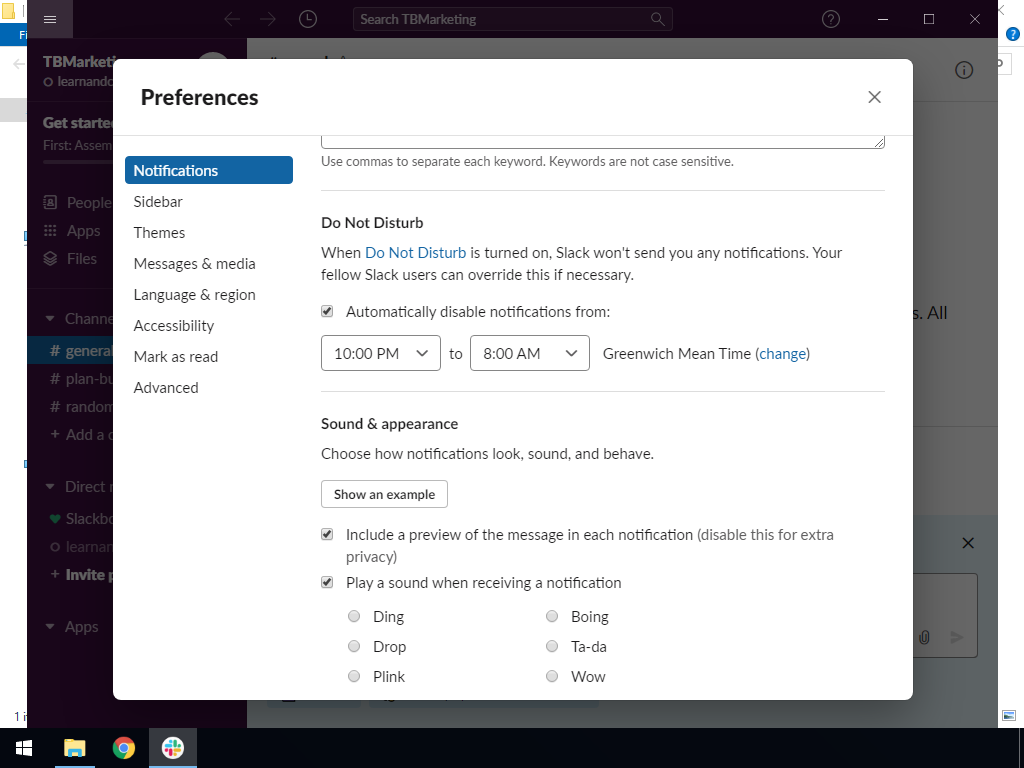Click the channel details info icon

click(964, 70)
